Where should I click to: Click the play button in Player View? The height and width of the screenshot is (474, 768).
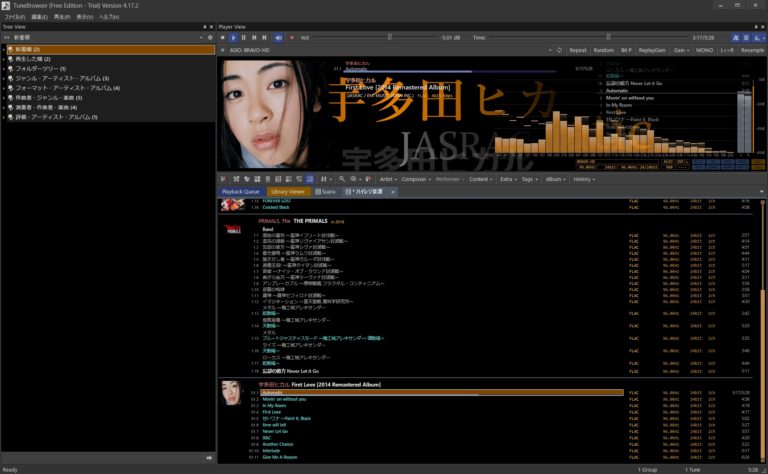tap(233, 37)
